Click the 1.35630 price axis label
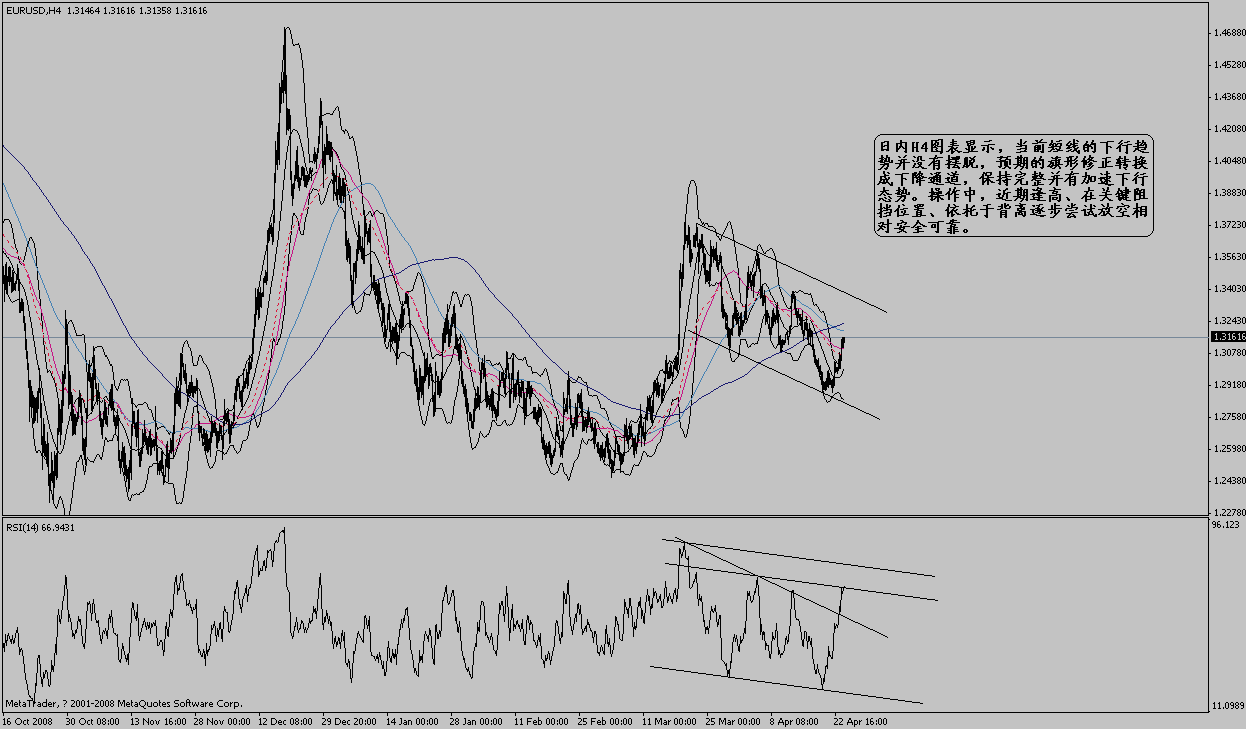 [1227, 256]
